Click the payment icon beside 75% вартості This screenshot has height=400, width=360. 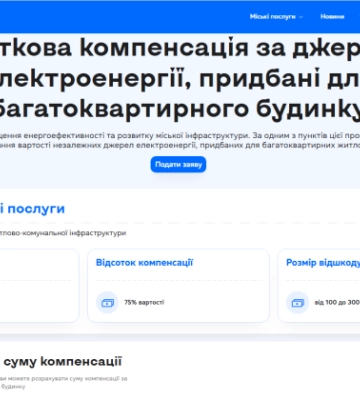click(107, 302)
